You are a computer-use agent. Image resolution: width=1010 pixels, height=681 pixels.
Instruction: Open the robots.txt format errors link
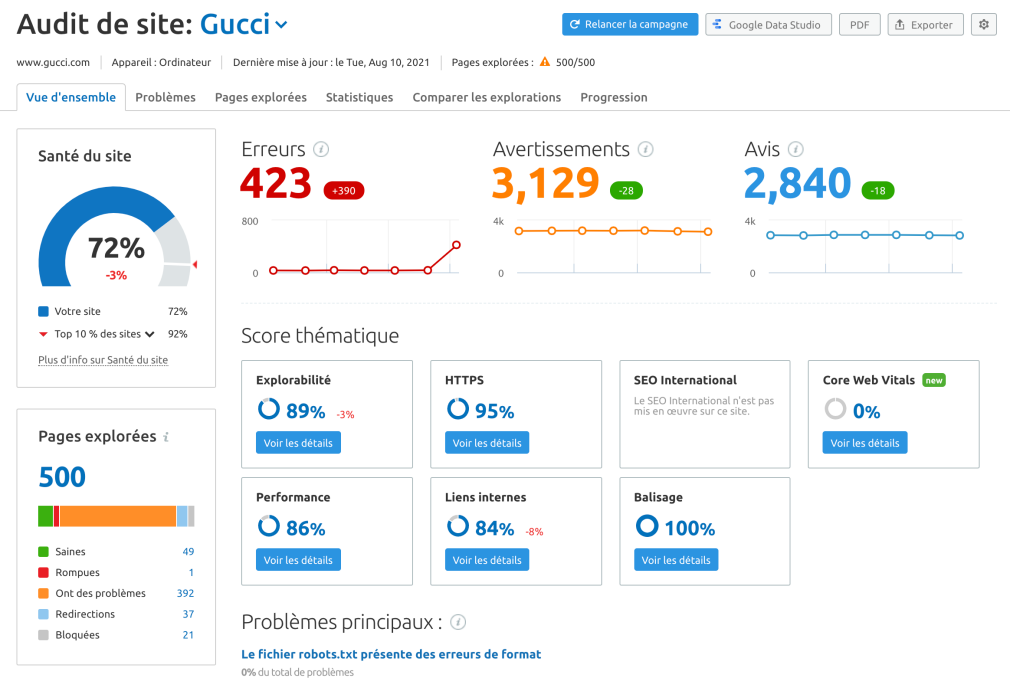coord(391,654)
